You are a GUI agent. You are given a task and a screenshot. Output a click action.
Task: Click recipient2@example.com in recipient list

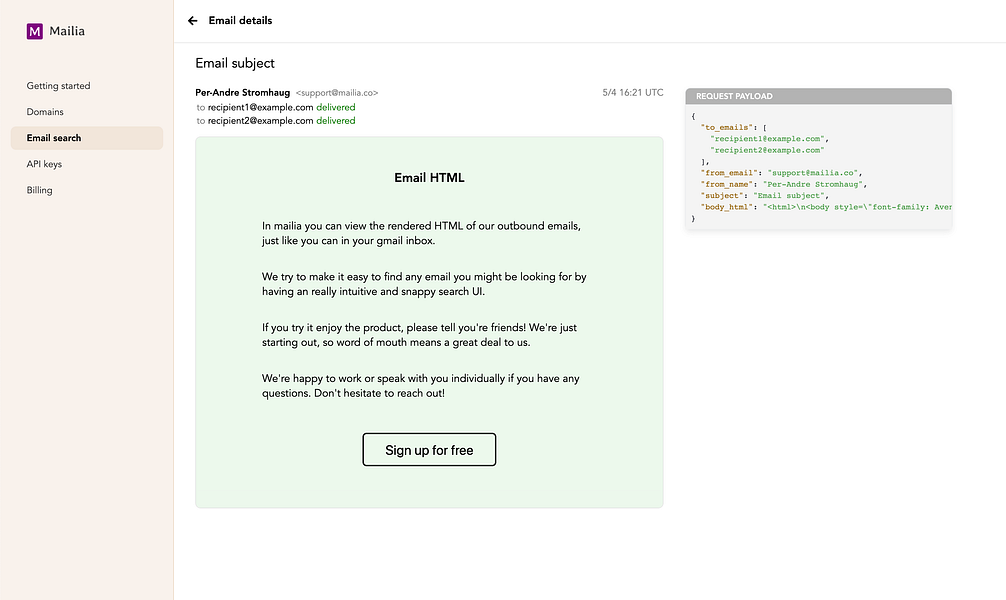point(260,121)
